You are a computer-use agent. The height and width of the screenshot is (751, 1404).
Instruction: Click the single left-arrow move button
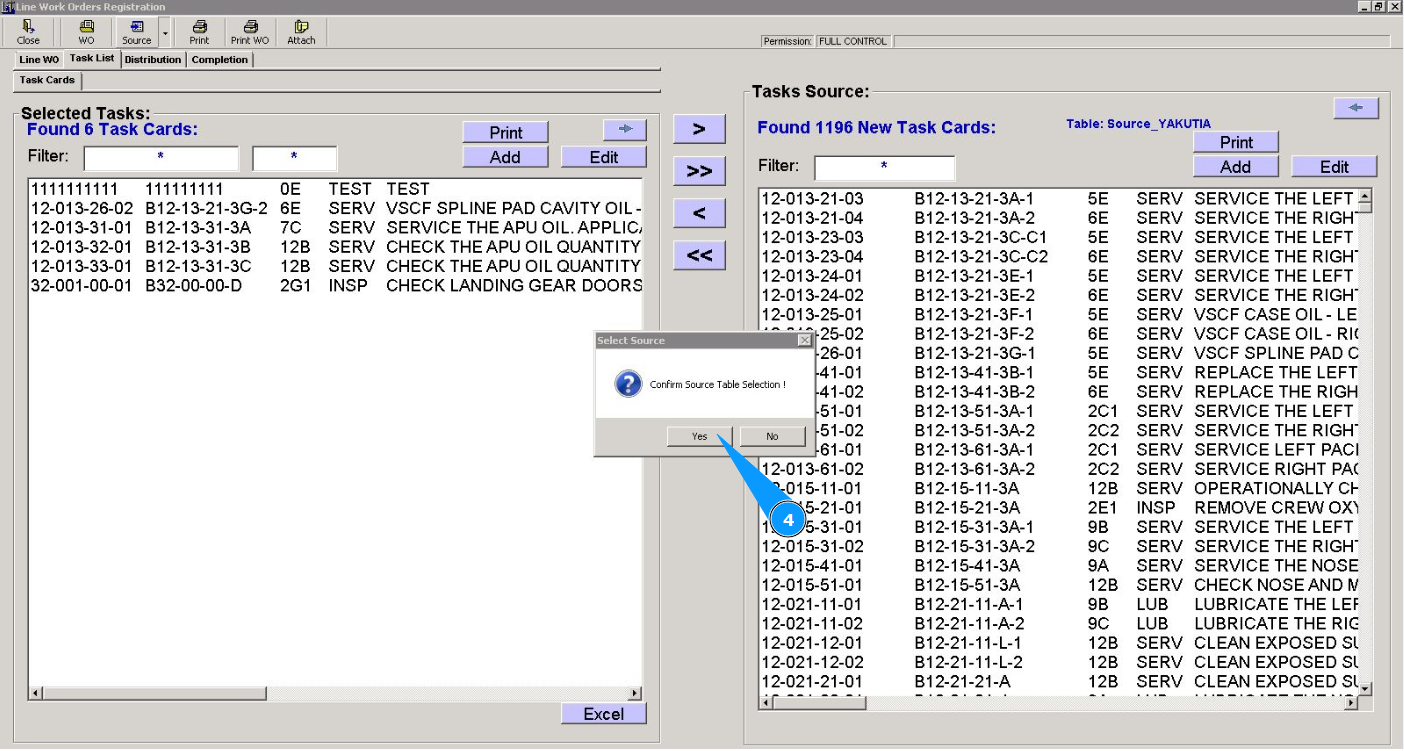[x=699, y=213]
